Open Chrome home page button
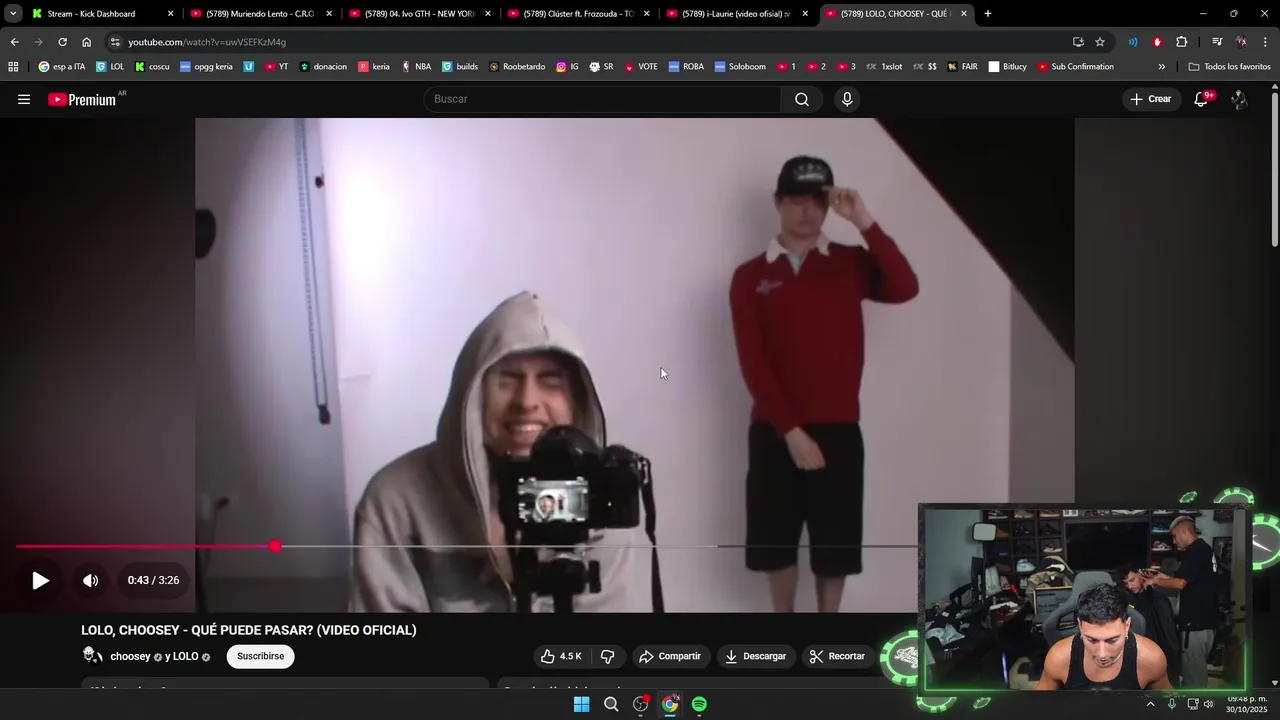Viewport: 1280px width, 720px height. point(86,42)
